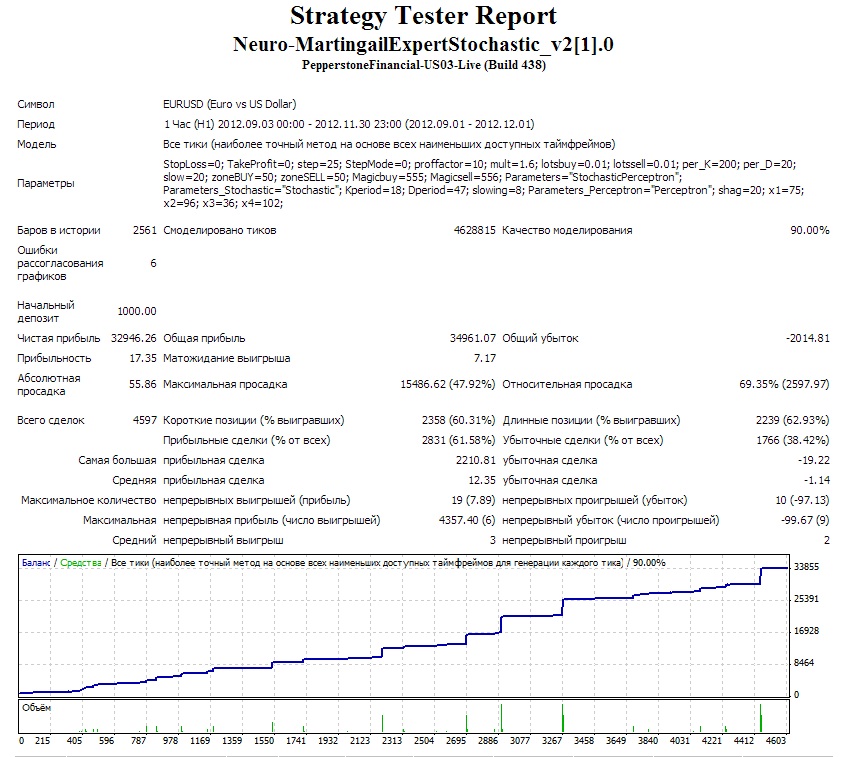
Task: Click the consecutive losses value 10 (-97.13)
Action: tap(803, 500)
